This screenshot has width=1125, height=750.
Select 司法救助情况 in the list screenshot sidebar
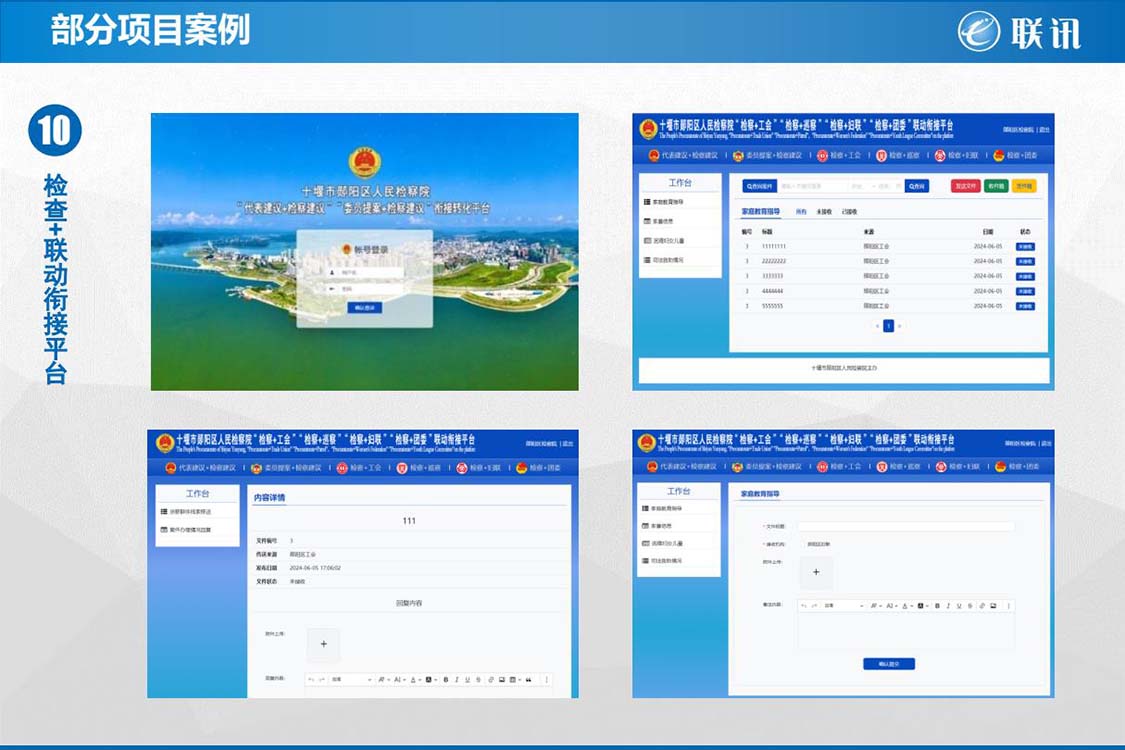[x=664, y=260]
